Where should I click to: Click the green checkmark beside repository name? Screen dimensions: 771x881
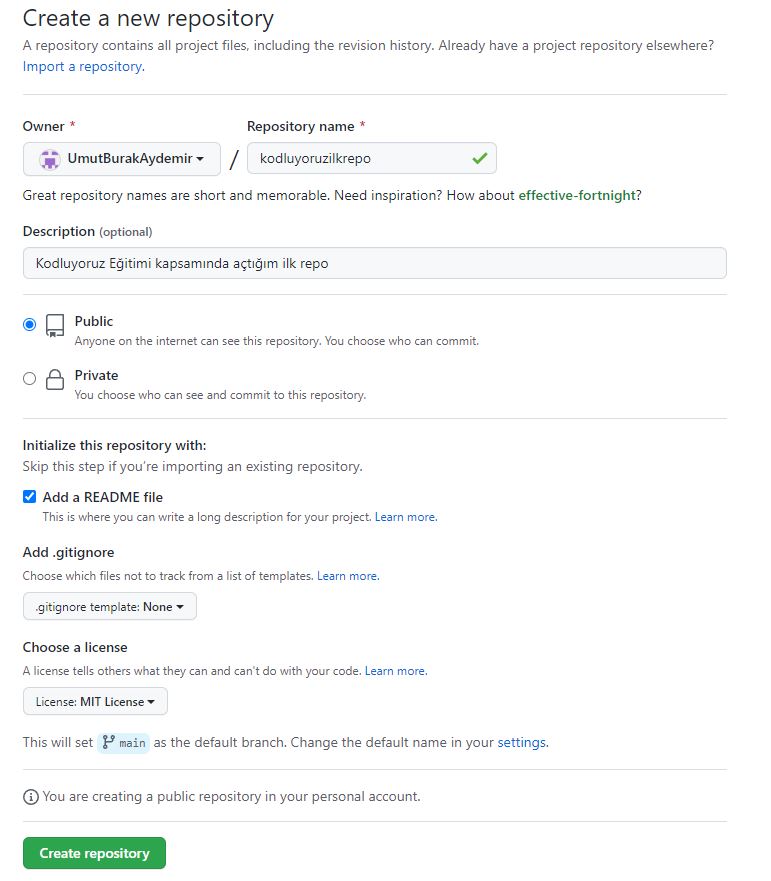click(481, 159)
